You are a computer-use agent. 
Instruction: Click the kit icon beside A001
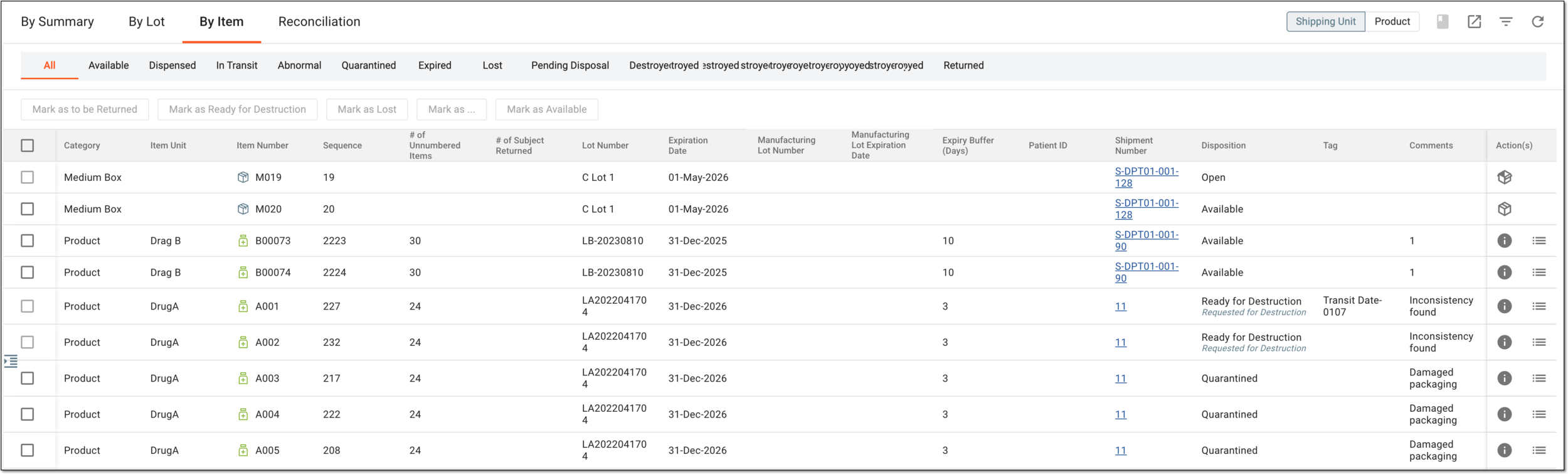[243, 306]
